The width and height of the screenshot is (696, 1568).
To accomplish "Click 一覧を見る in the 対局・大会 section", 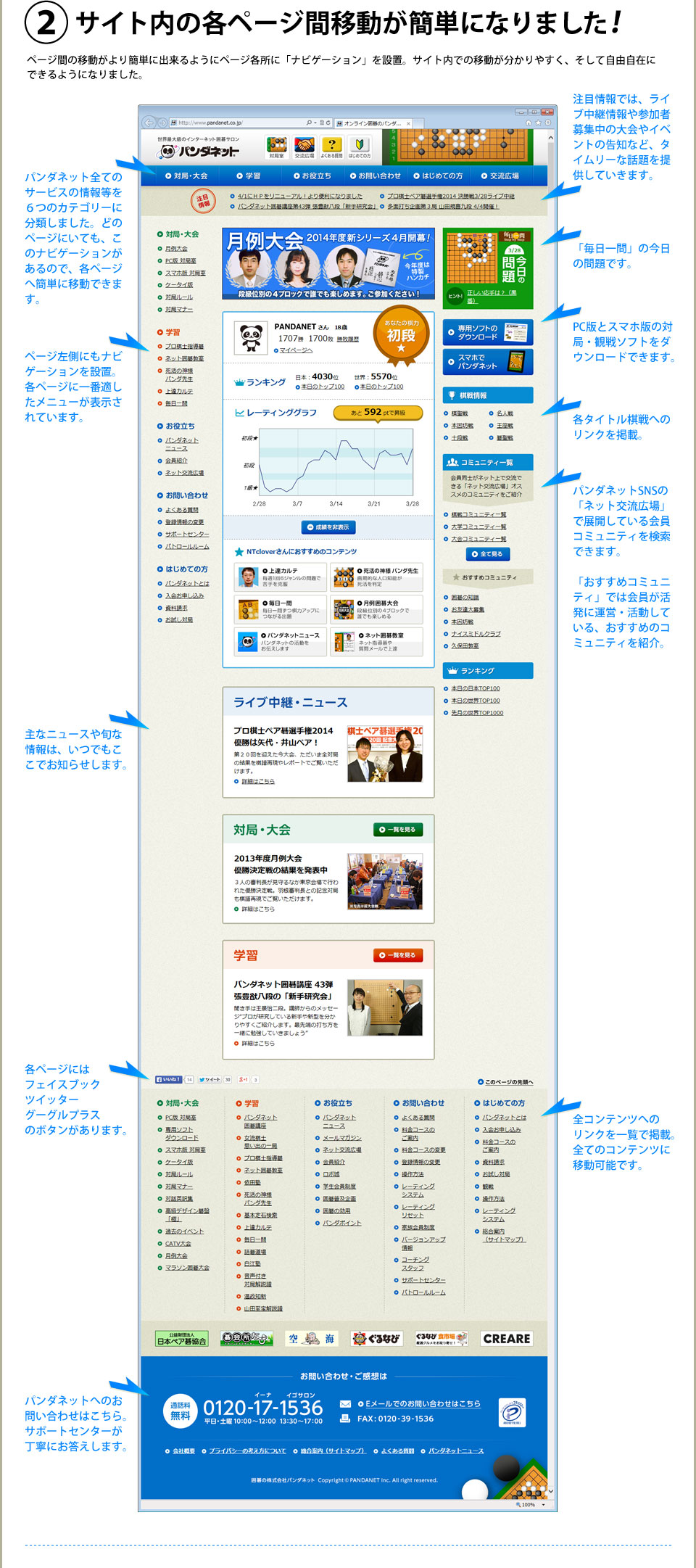I will 398,830.
